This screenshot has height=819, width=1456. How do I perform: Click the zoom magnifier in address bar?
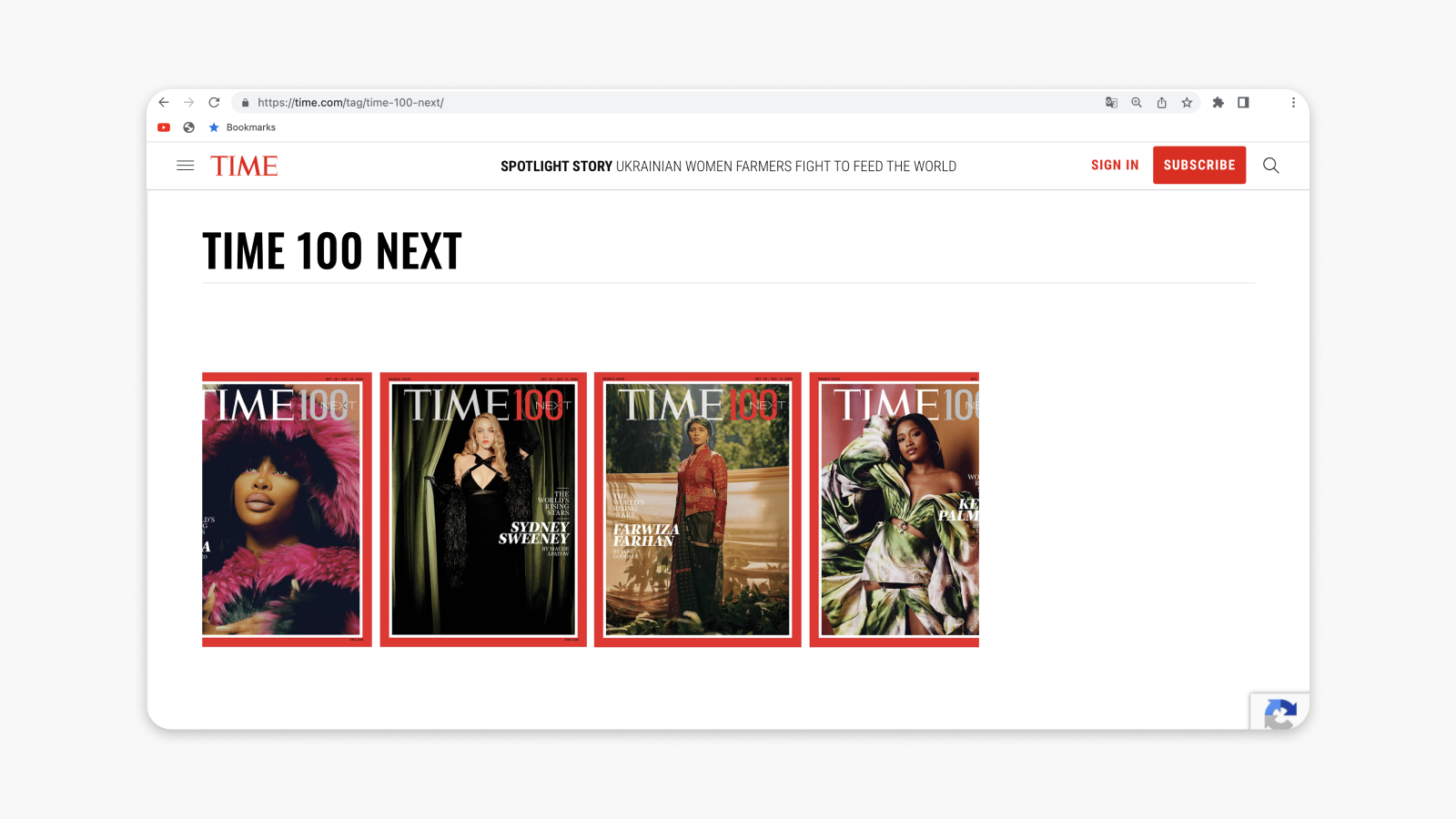tap(1137, 103)
